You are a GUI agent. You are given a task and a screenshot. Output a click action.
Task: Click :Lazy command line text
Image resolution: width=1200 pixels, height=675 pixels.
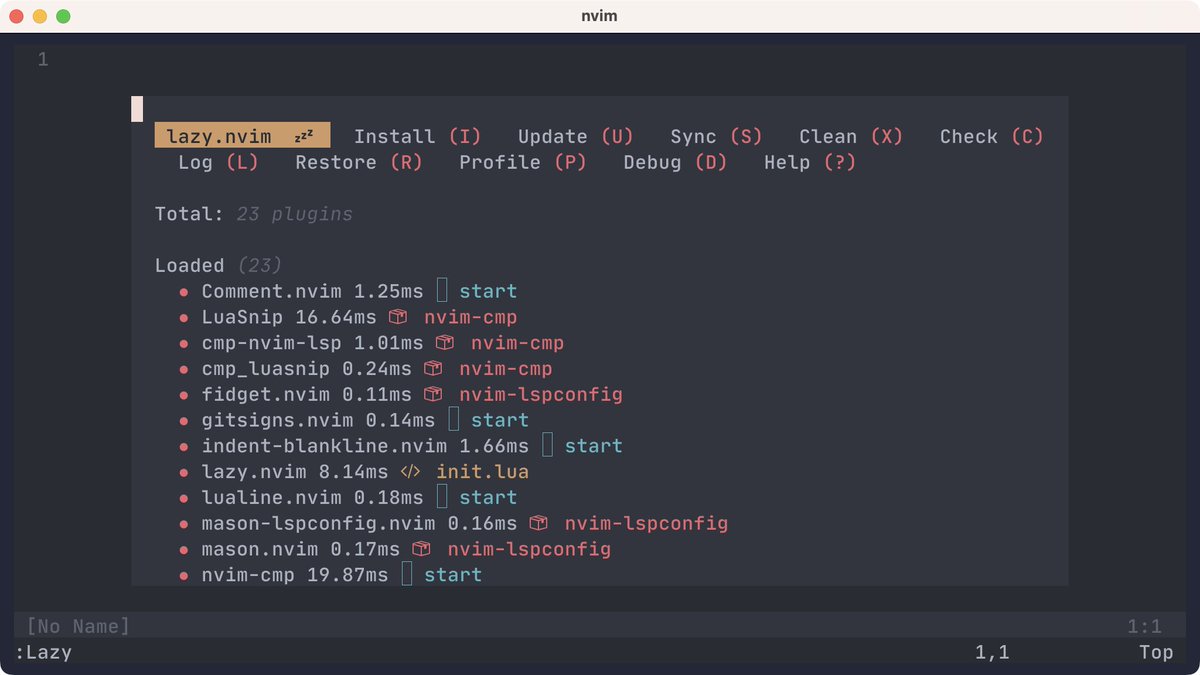(x=43, y=652)
